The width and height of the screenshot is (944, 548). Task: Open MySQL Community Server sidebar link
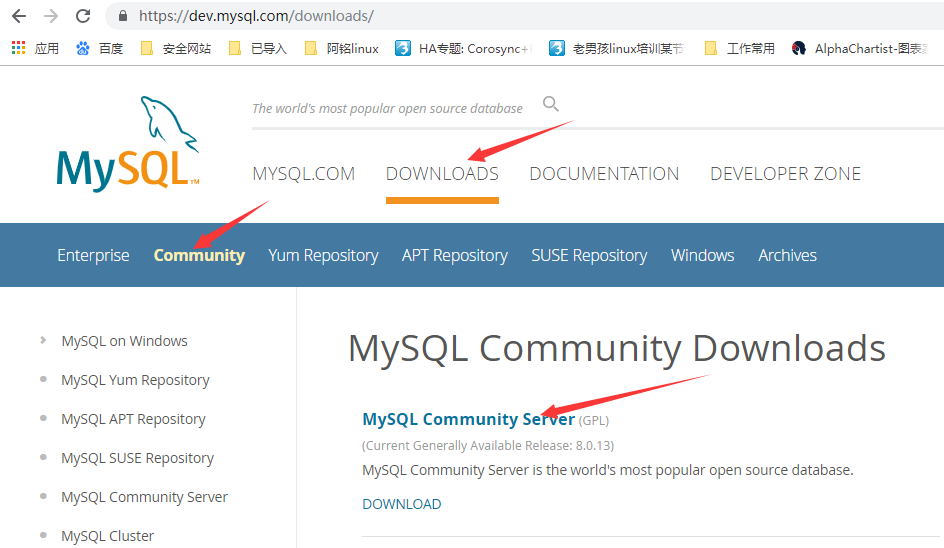pos(144,497)
